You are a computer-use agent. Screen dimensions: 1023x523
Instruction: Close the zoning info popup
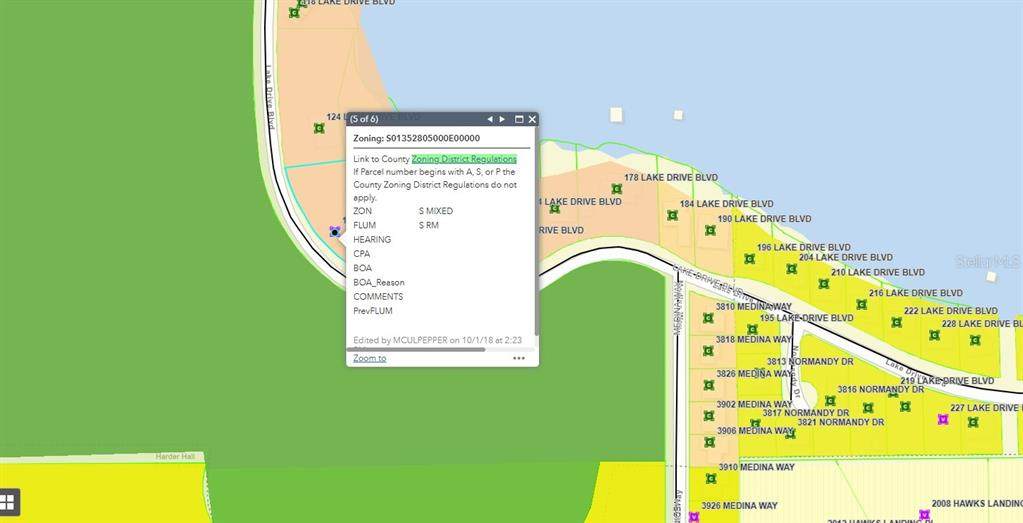coord(532,119)
